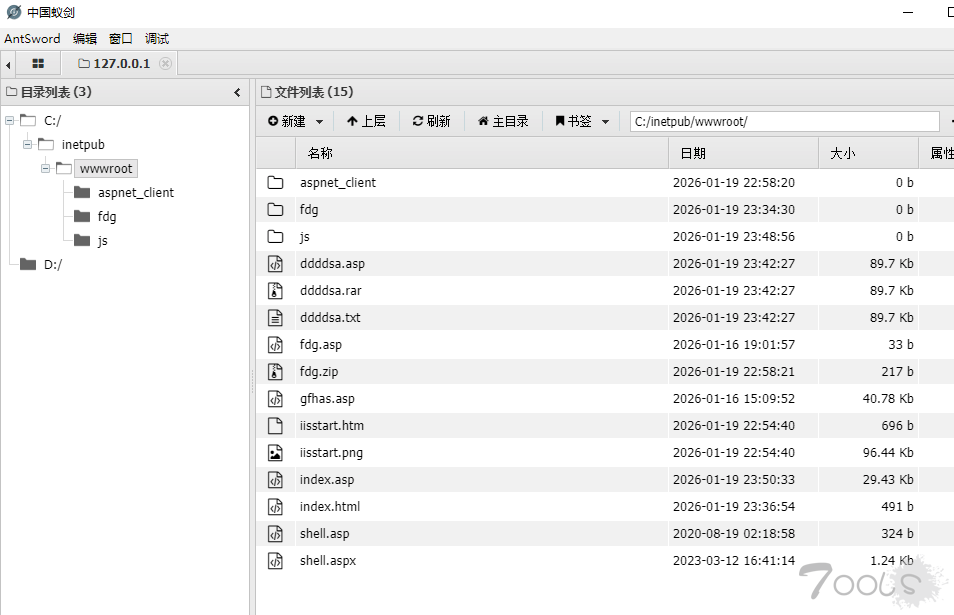Open the 编辑 menu

85,39
